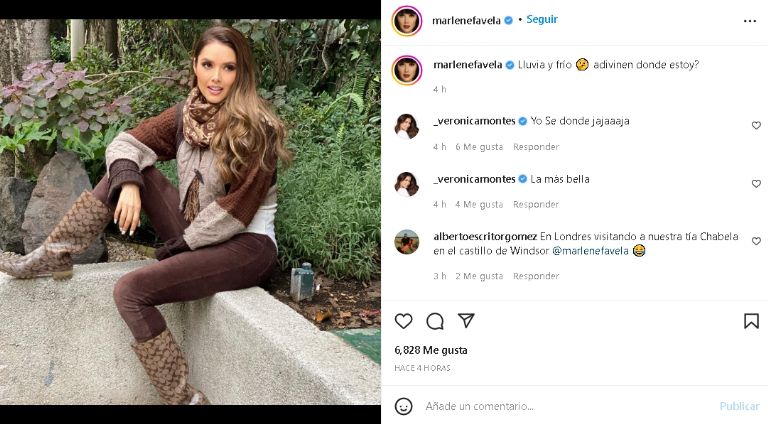Screen dimensions: 768x424
Task: Save post with the bookmark icon
Action: pyautogui.click(x=751, y=321)
